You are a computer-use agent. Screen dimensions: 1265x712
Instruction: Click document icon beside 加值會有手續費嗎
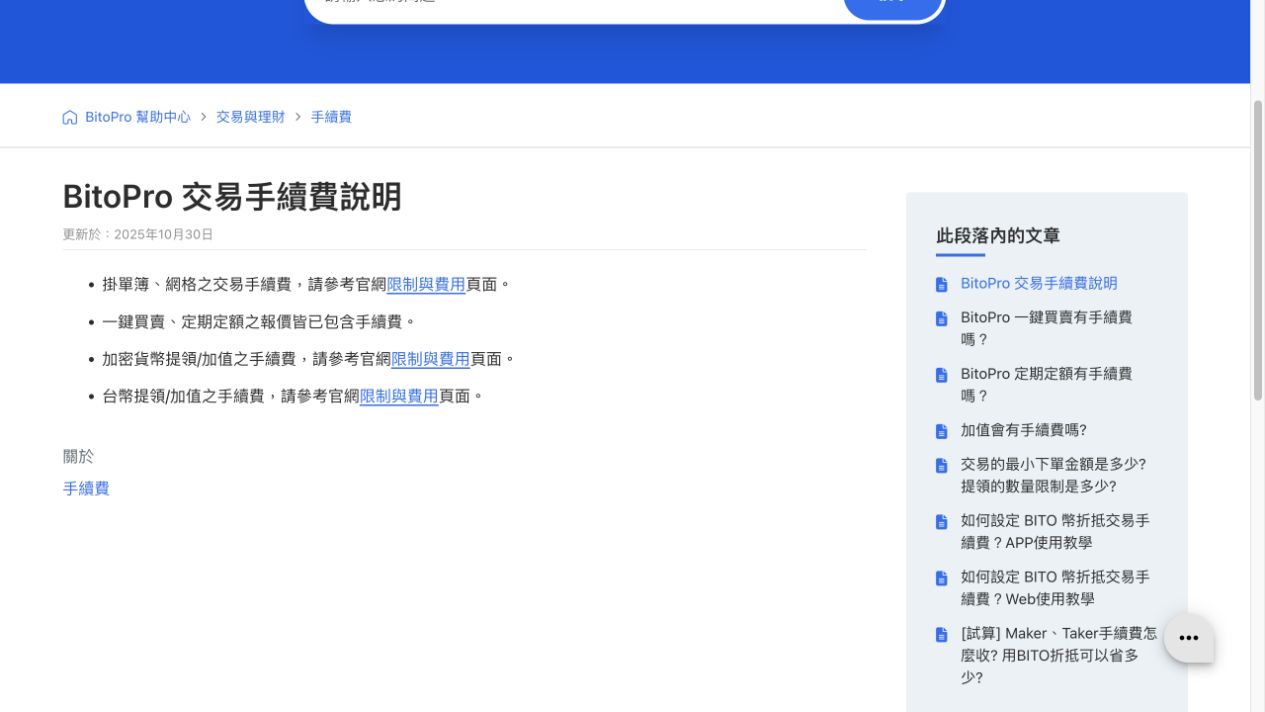(x=941, y=431)
